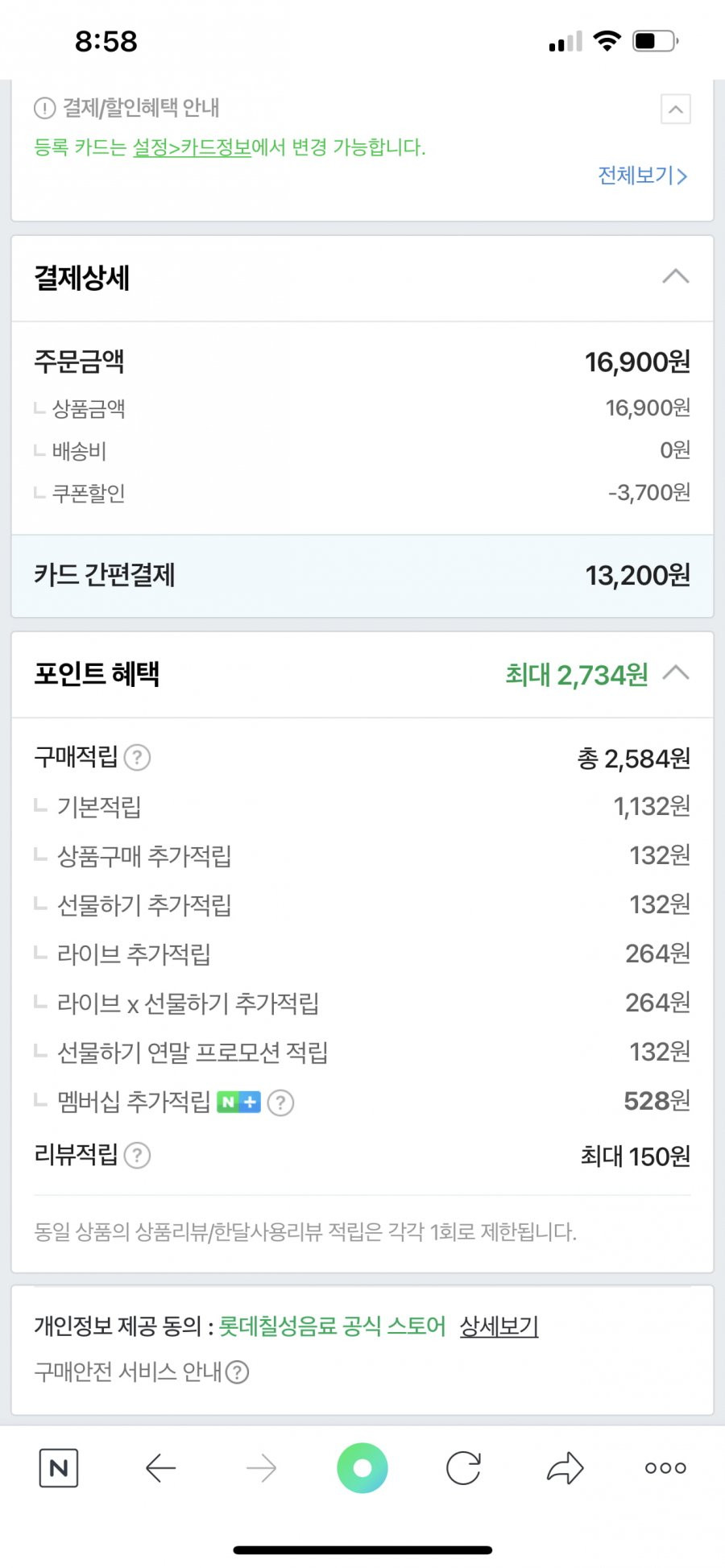The height and width of the screenshot is (1568, 725).
Task: Collapse the 결제상세 section
Action: coord(676,276)
